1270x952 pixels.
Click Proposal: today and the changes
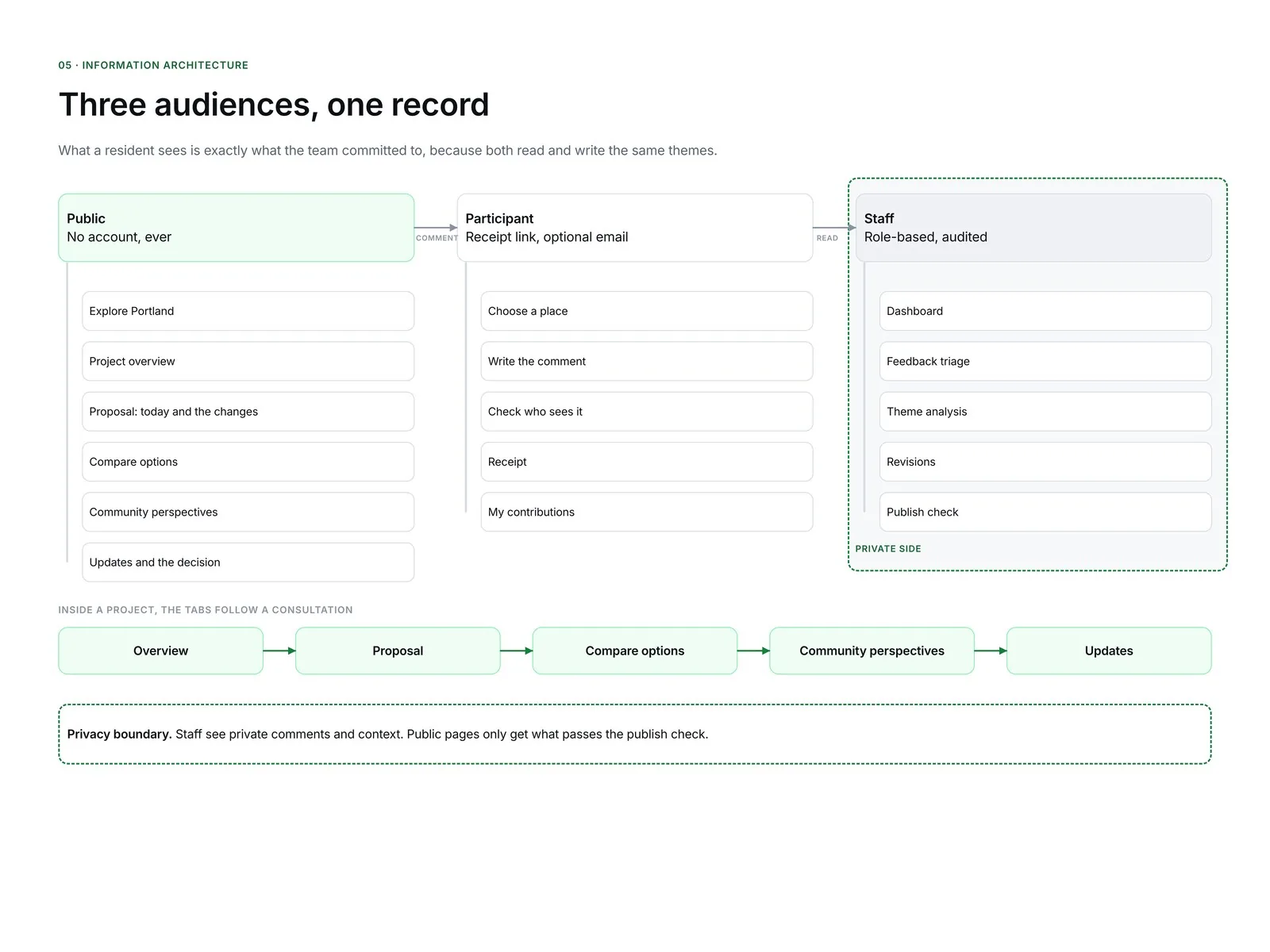(x=248, y=412)
